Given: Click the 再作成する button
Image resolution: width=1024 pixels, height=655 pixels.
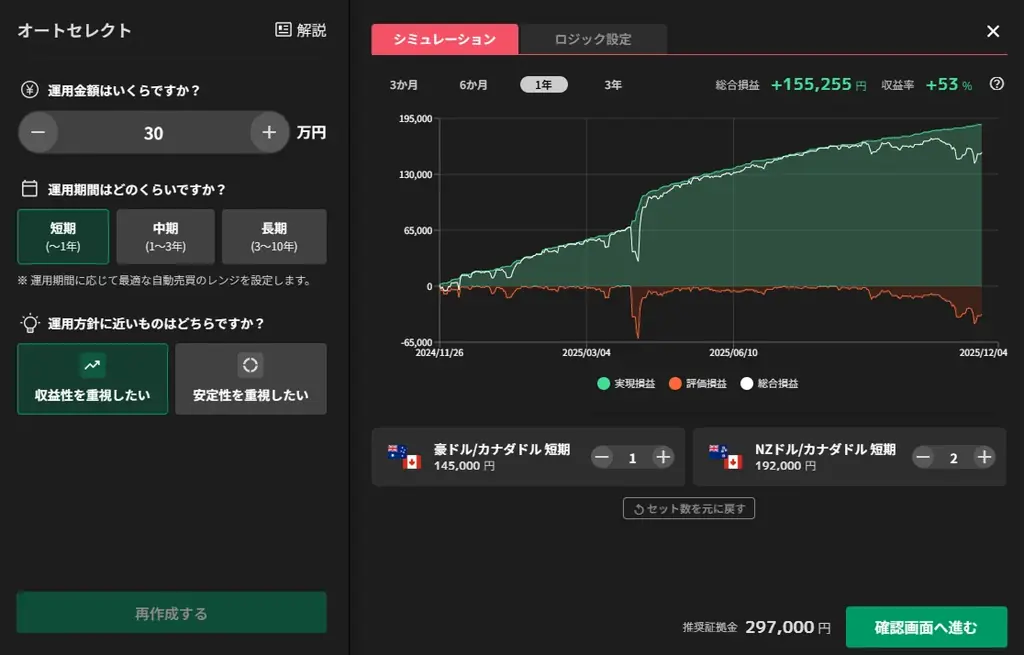Looking at the screenshot, I should 171,613.
